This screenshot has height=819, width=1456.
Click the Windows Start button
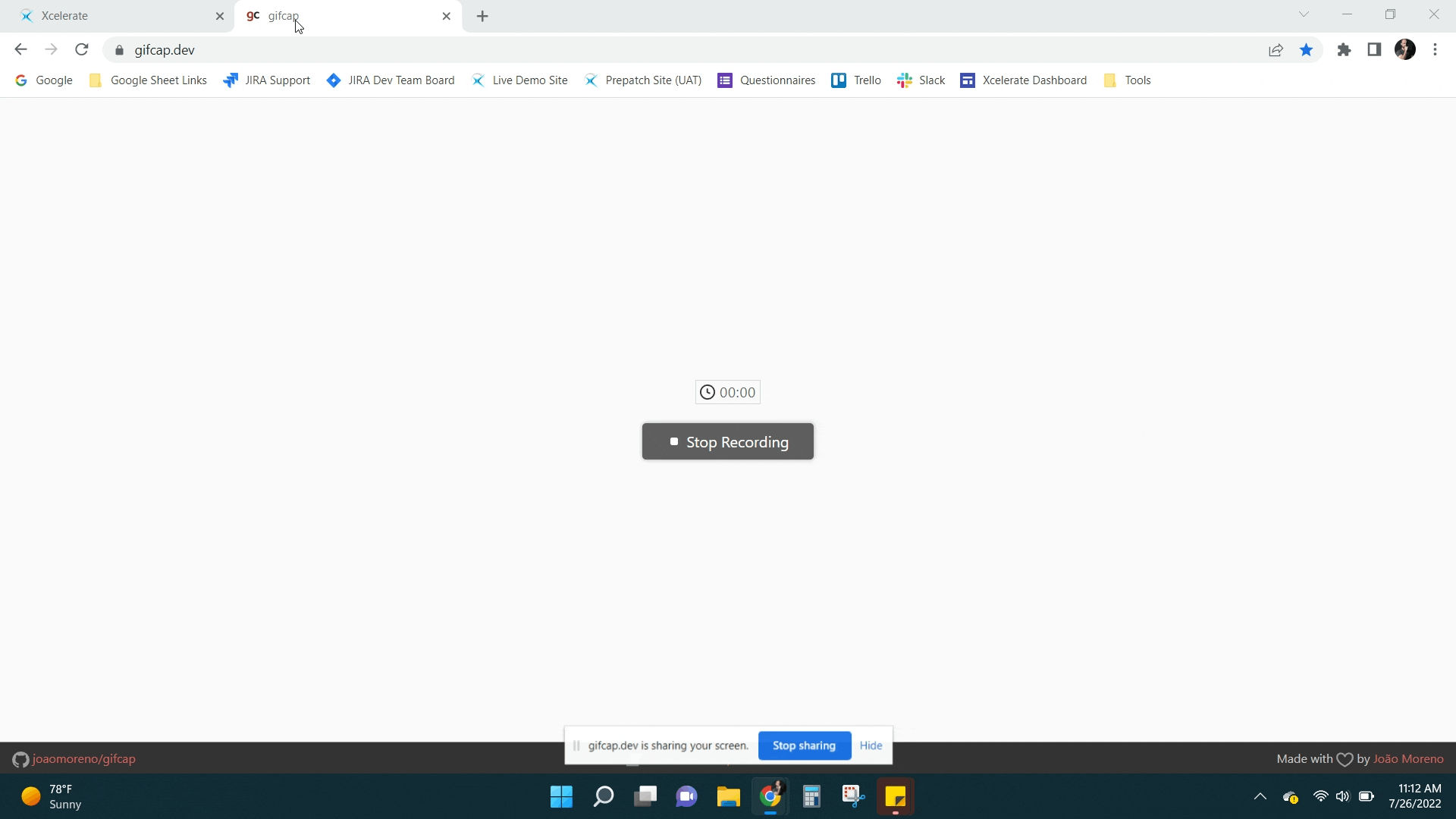click(562, 796)
